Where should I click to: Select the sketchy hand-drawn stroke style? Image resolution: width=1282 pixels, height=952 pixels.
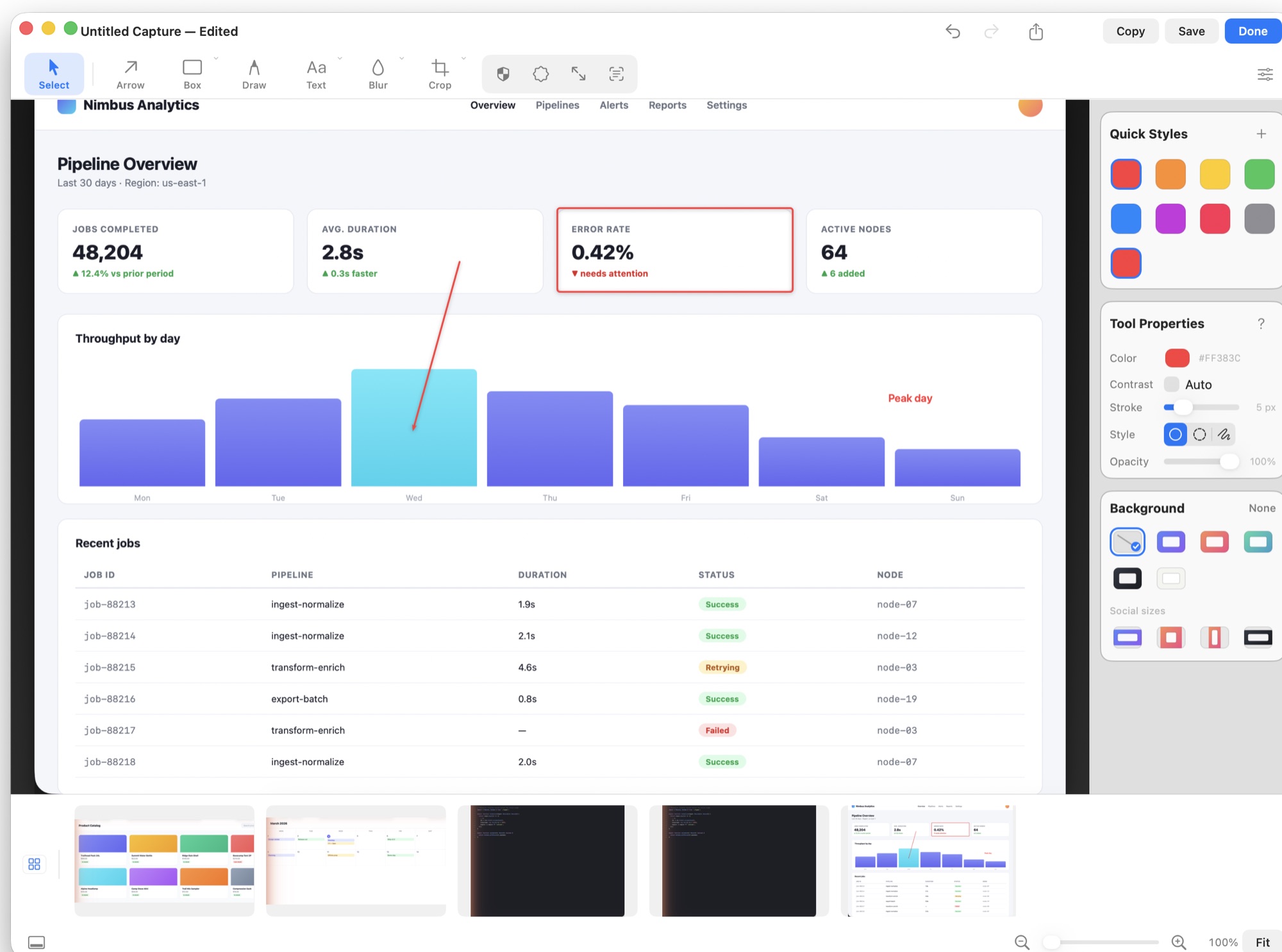(x=1224, y=435)
